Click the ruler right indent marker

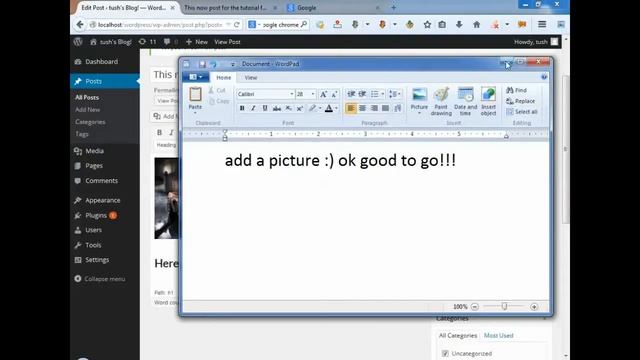pyautogui.click(x=506, y=136)
